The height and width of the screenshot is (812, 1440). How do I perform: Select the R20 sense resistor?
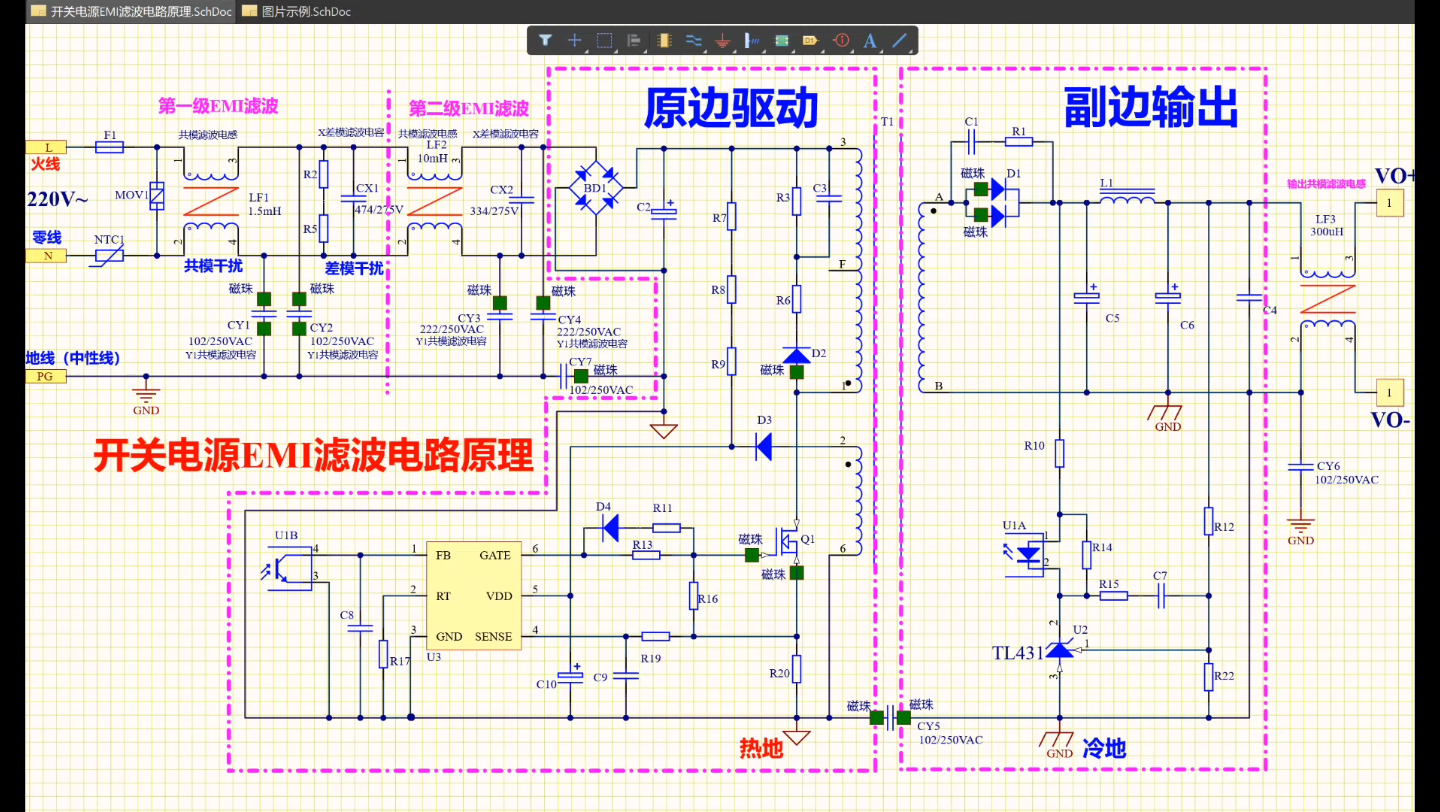click(x=797, y=670)
